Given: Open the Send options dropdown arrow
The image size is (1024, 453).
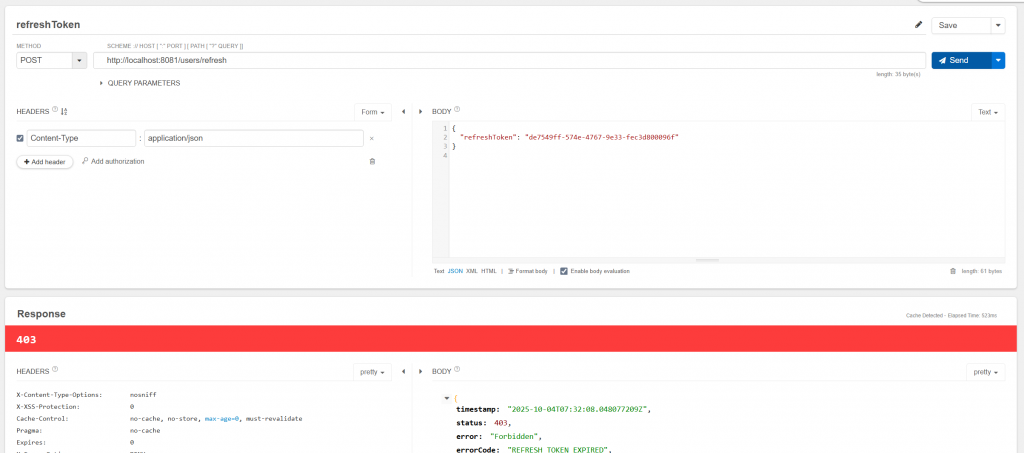Looking at the screenshot, I should click(998, 60).
